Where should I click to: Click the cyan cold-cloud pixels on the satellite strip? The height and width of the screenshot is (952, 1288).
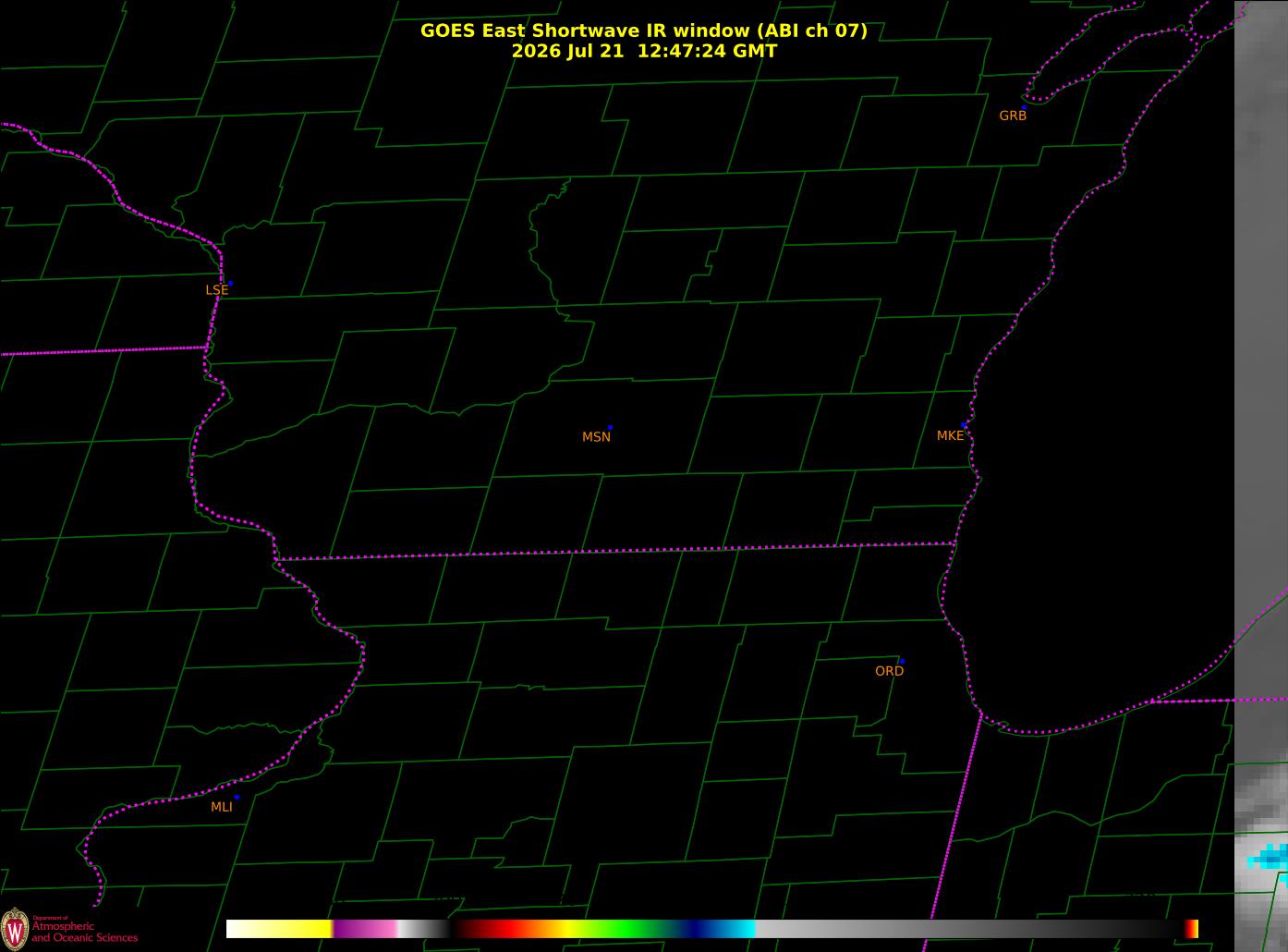point(1269,858)
